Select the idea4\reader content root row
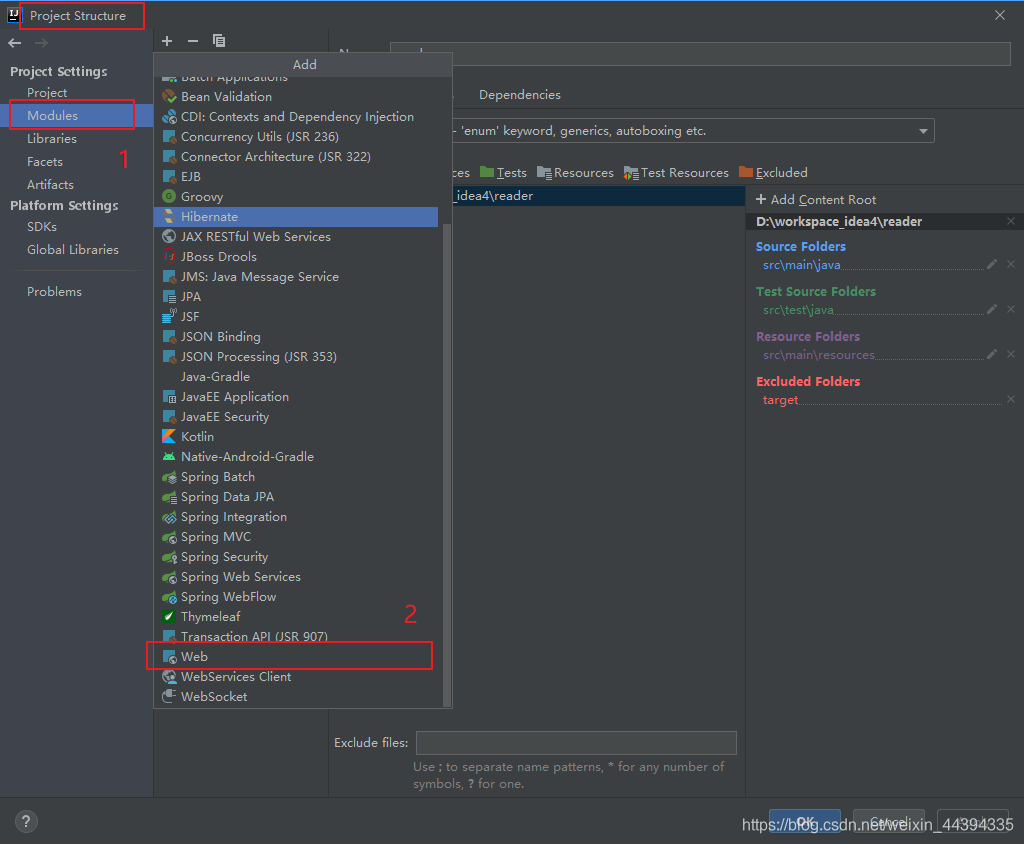The height and width of the screenshot is (844, 1024). point(598,196)
